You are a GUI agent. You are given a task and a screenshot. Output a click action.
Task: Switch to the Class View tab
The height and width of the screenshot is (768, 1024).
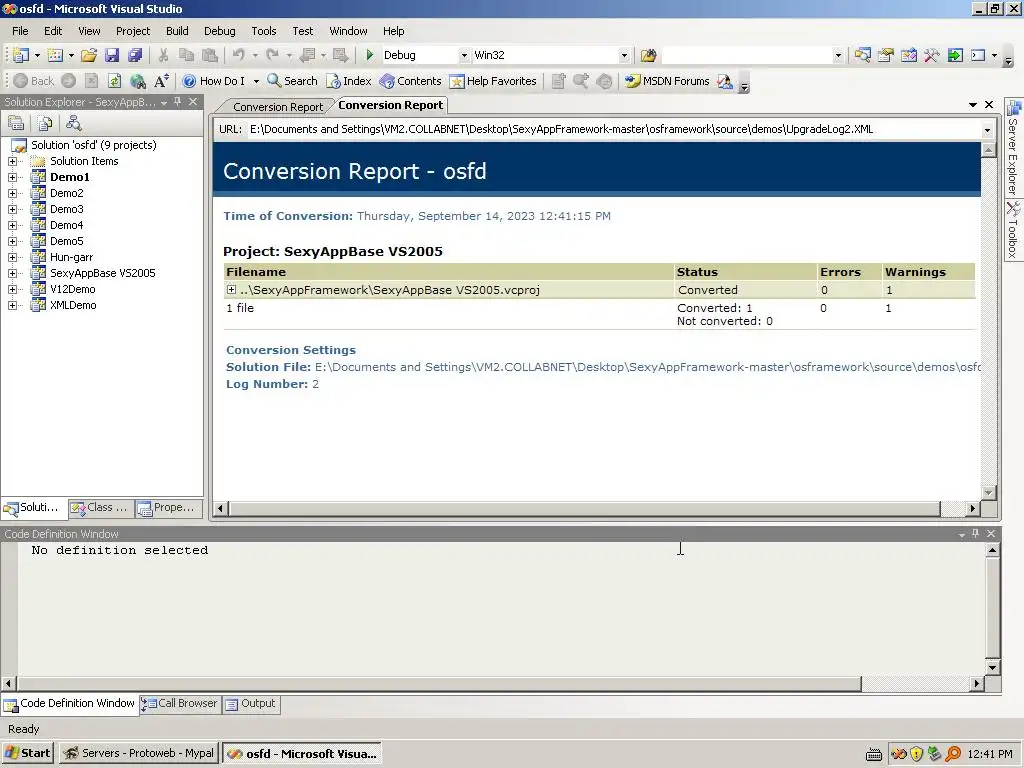101,507
